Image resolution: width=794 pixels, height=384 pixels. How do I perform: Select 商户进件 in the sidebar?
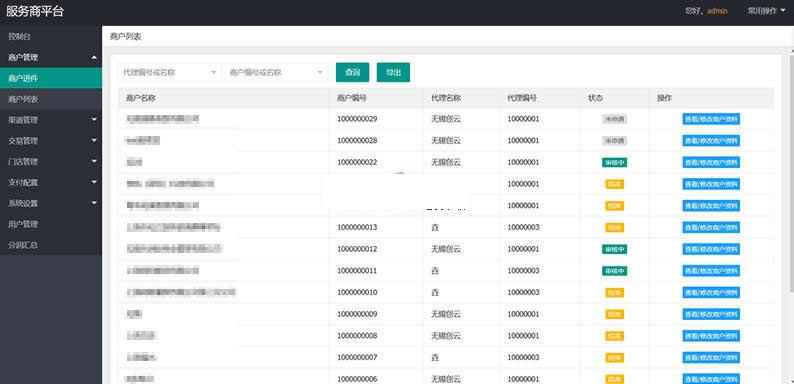(51, 78)
